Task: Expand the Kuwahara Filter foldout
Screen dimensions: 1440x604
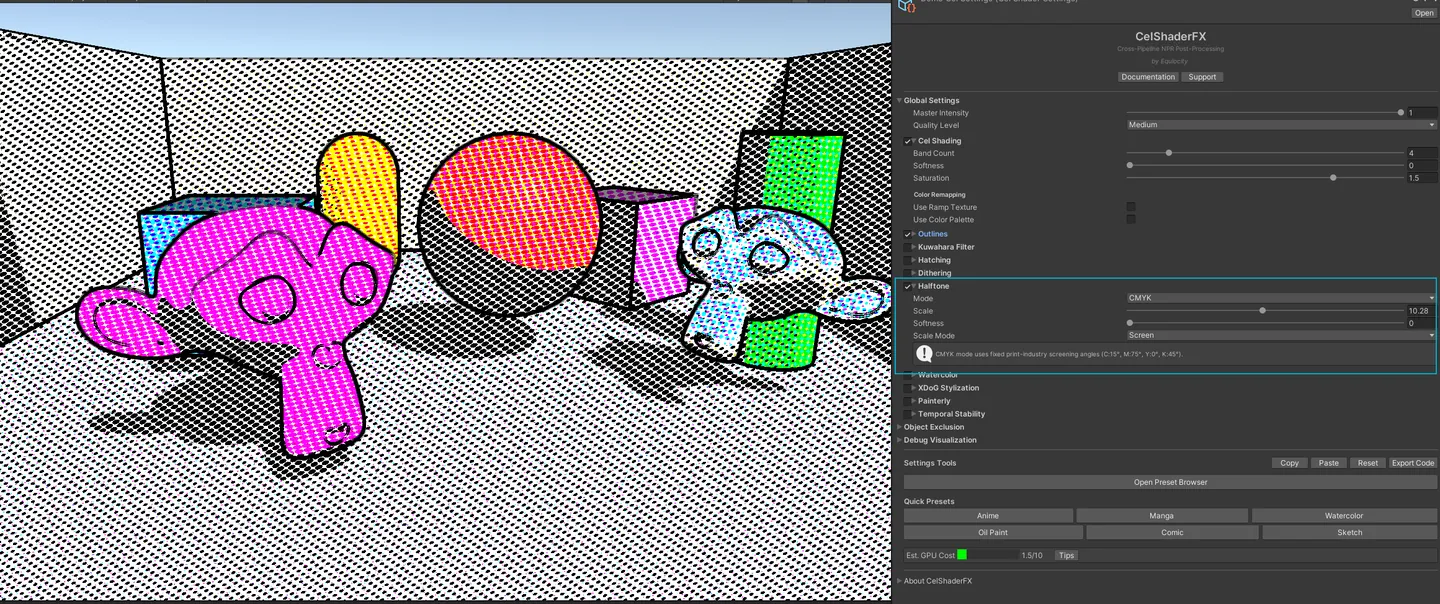Action: (915, 247)
